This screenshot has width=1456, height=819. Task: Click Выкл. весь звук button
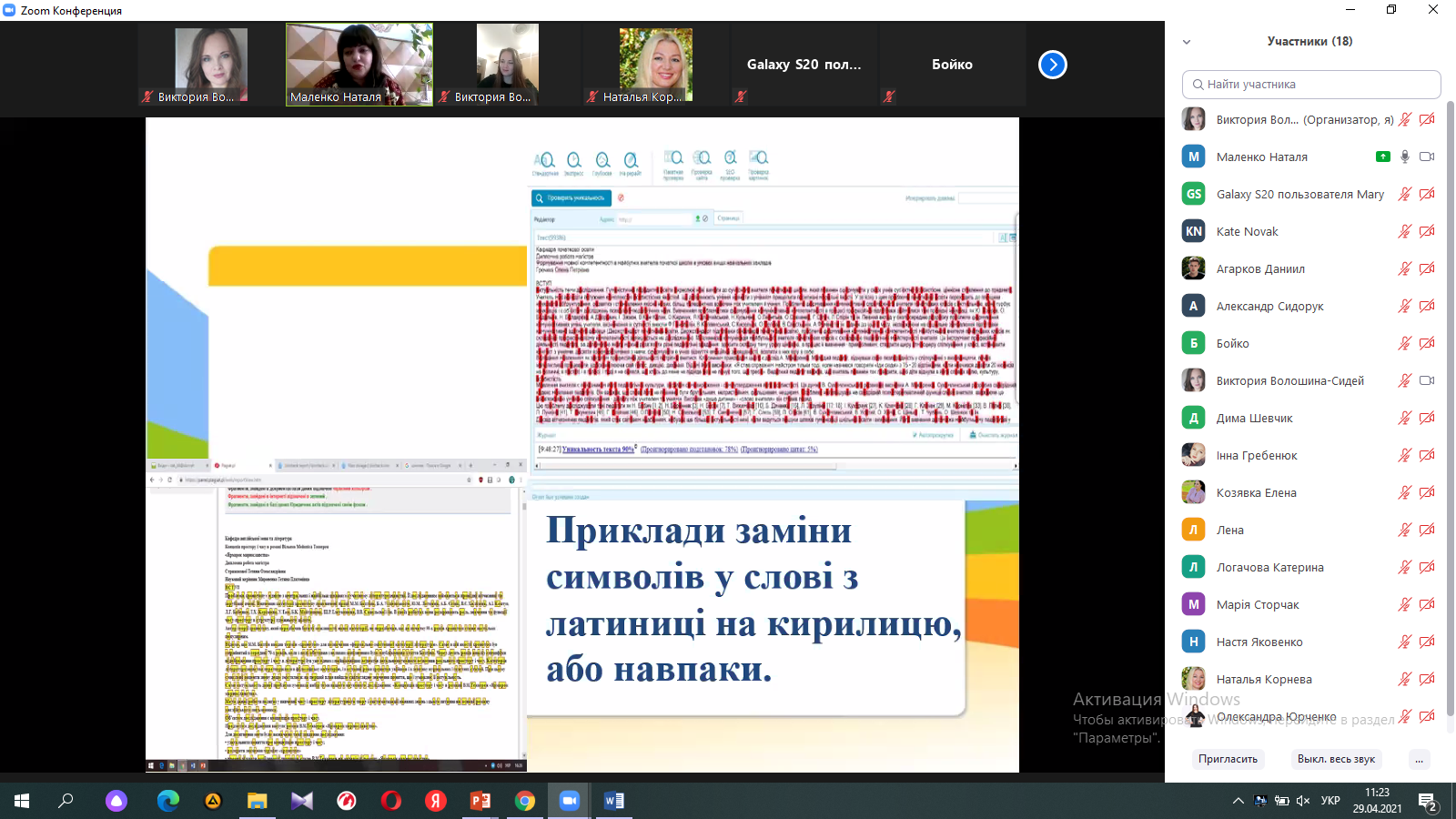(1336, 759)
